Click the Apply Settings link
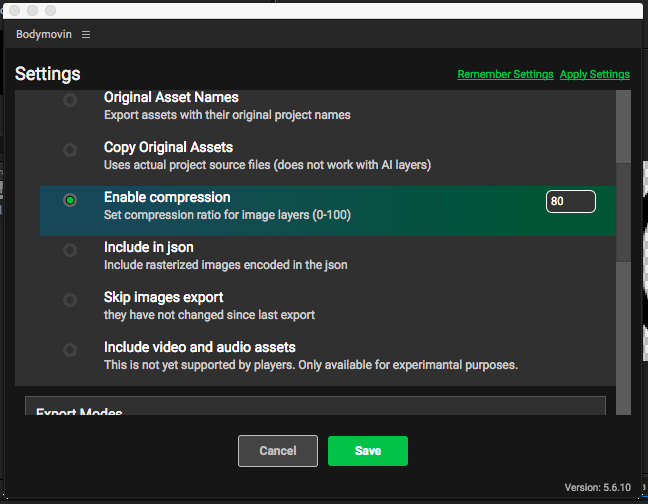 594,75
